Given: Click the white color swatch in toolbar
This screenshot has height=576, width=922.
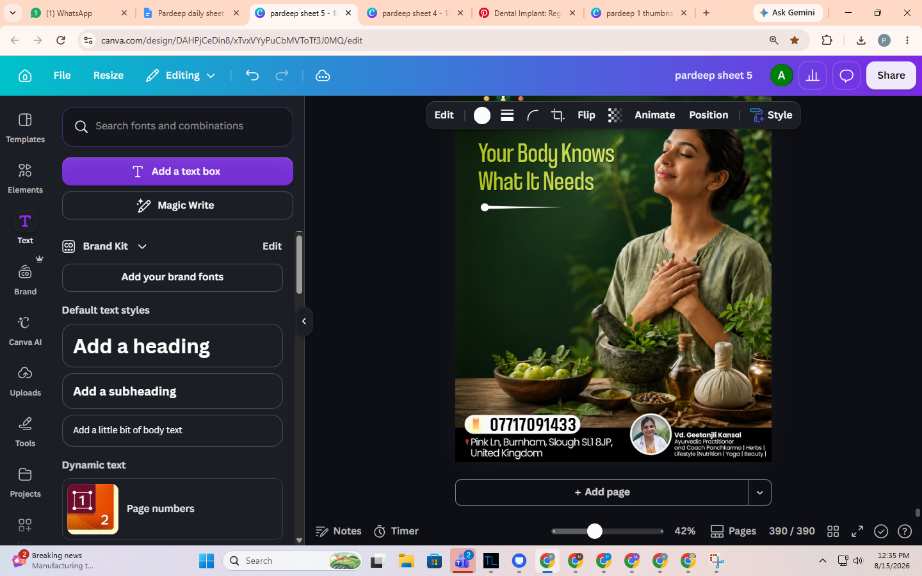Looking at the screenshot, I should (x=482, y=115).
